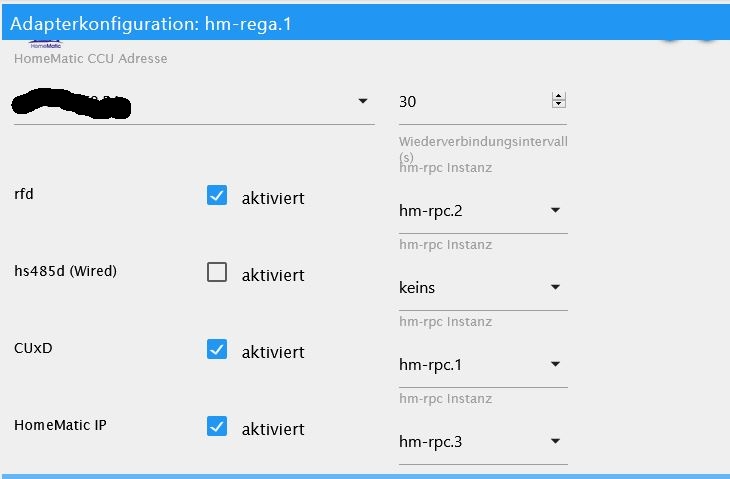The height and width of the screenshot is (479, 730).
Task: Uncheck the CUxD checkbox
Action: click(x=216, y=350)
